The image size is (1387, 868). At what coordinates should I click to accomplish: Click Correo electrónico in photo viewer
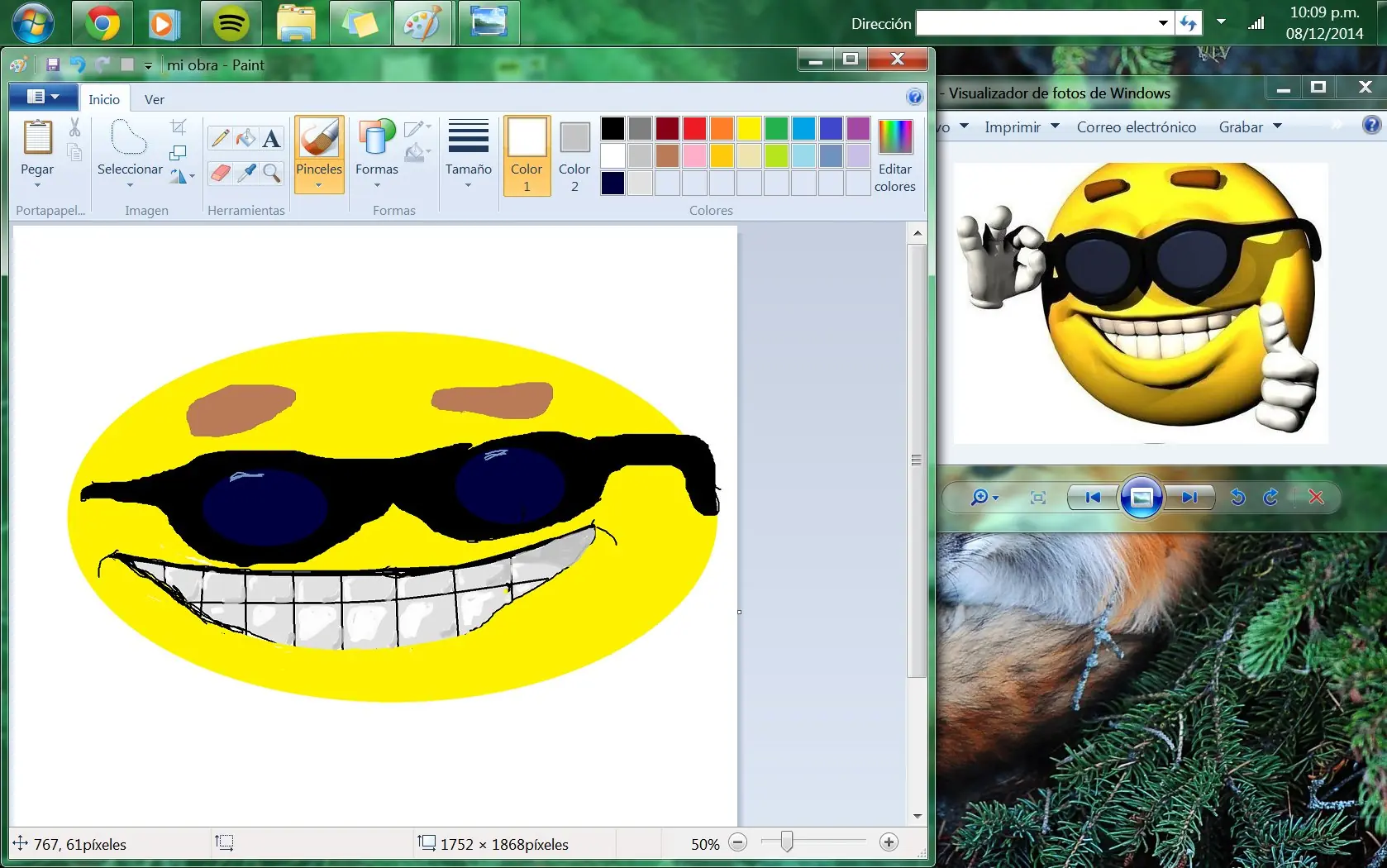pyautogui.click(x=1137, y=126)
